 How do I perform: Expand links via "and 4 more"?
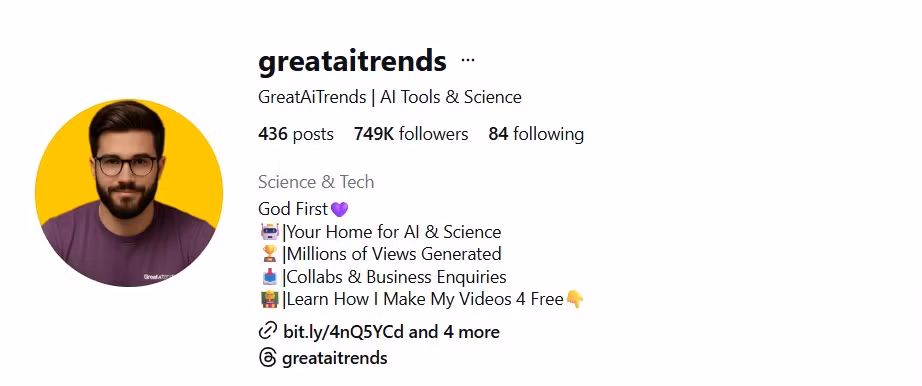[454, 332]
